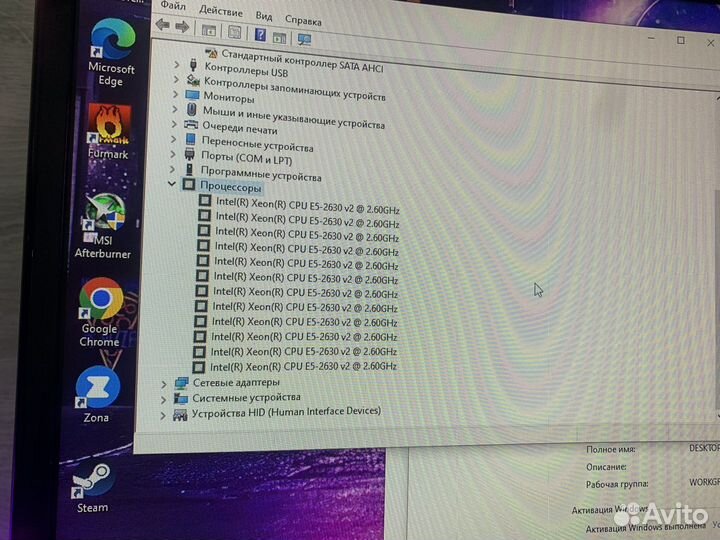Expand Мыши и иные указывающие устройства

coord(174,109)
